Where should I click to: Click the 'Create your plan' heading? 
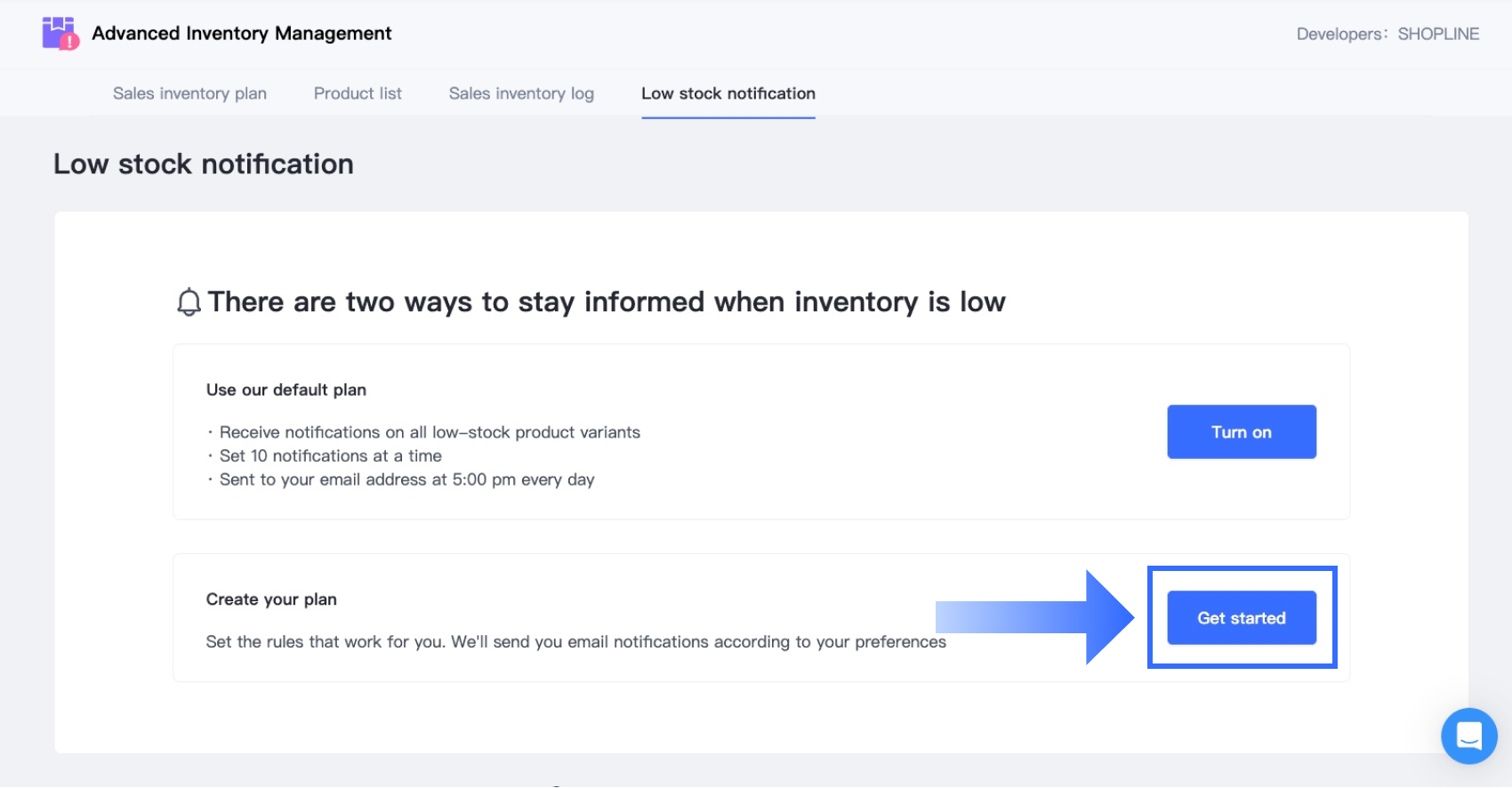pyautogui.click(x=271, y=599)
